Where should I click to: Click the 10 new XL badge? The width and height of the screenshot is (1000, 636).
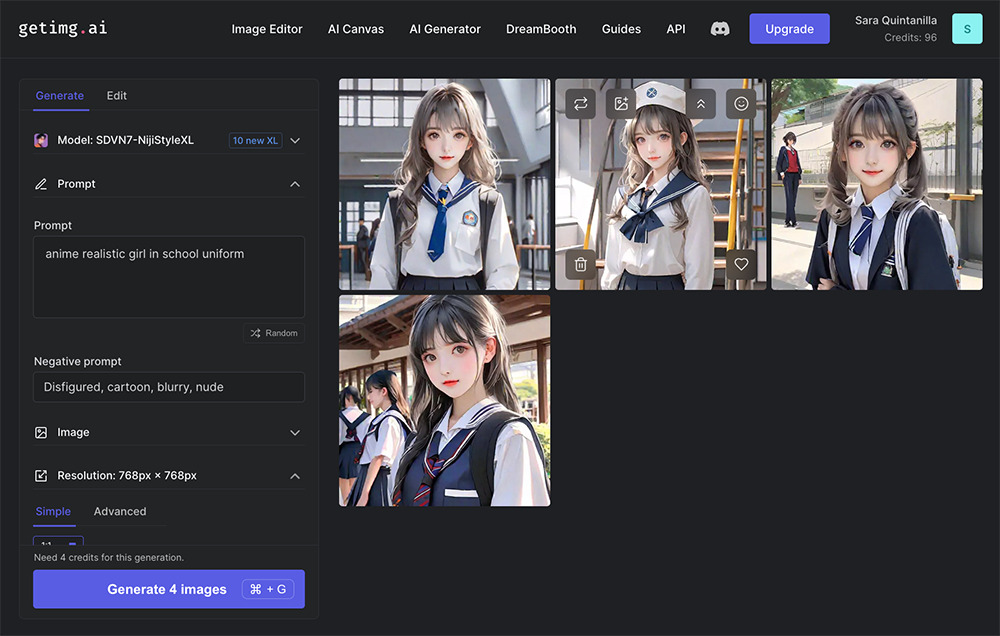point(255,140)
